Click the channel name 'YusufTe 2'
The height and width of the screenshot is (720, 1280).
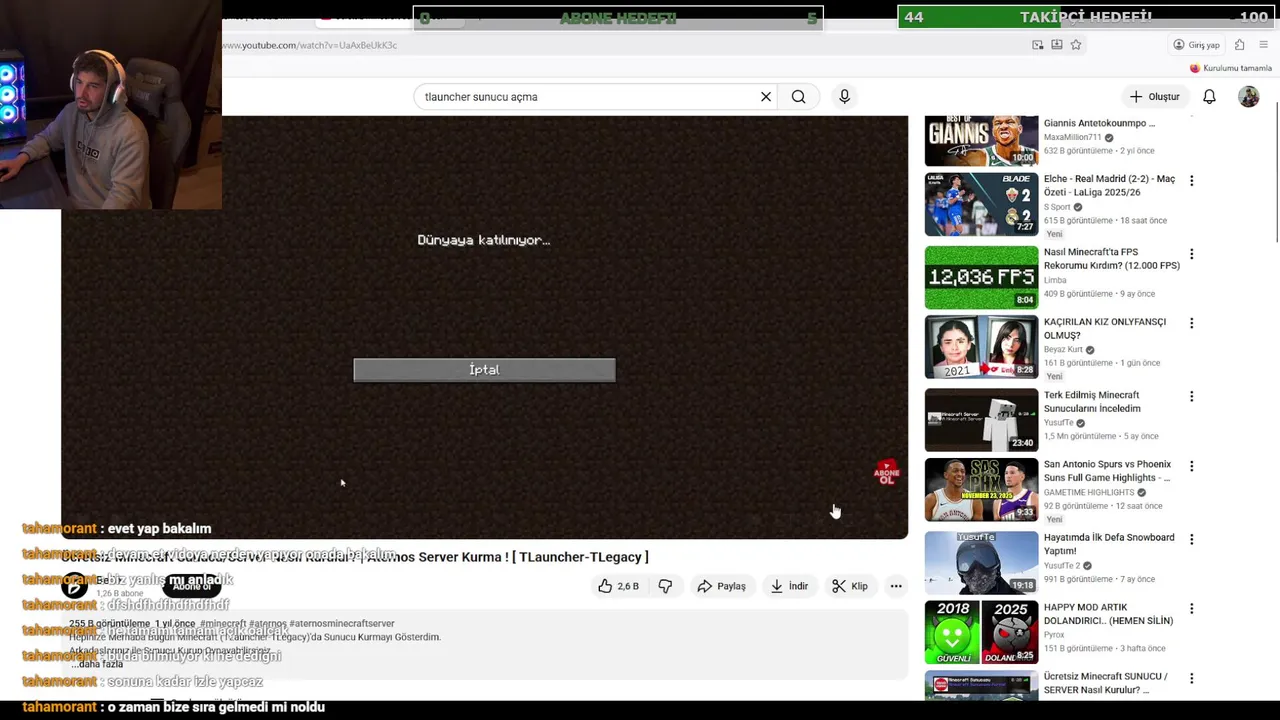pos(1062,566)
